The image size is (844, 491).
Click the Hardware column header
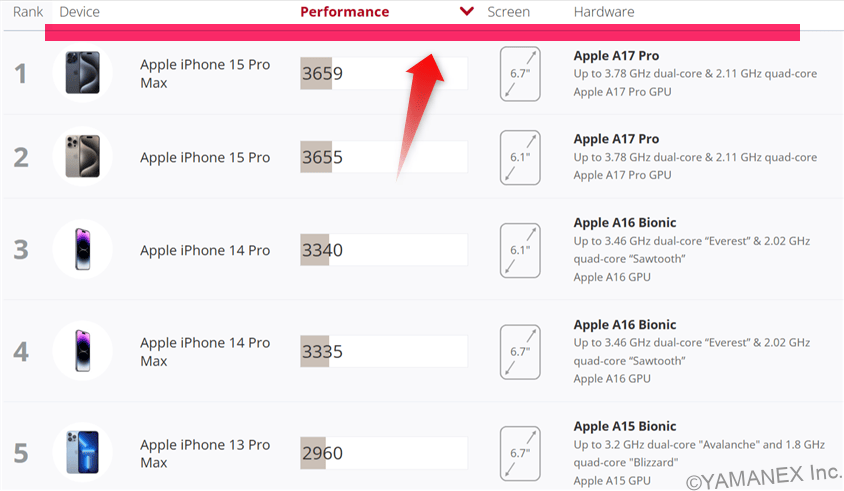[x=604, y=12]
